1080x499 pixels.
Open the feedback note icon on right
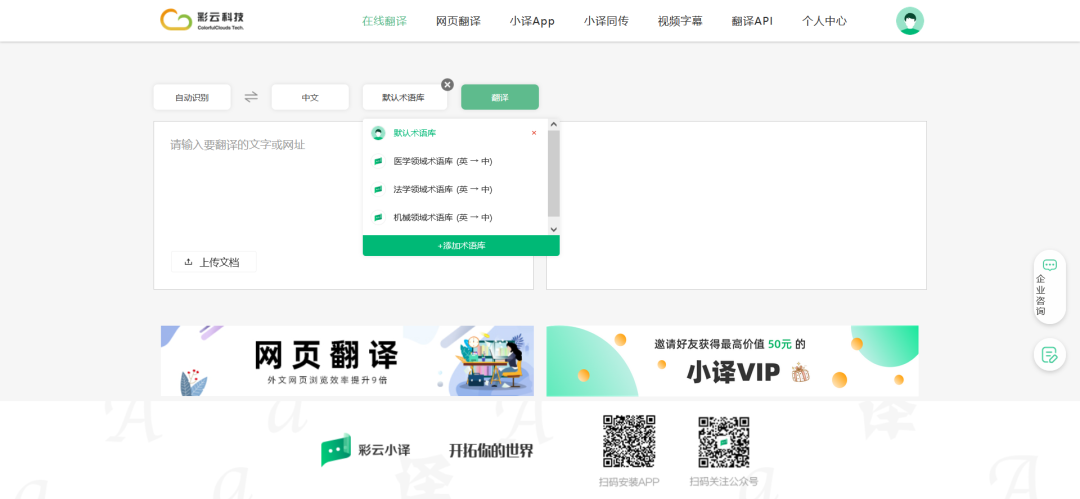click(x=1049, y=355)
